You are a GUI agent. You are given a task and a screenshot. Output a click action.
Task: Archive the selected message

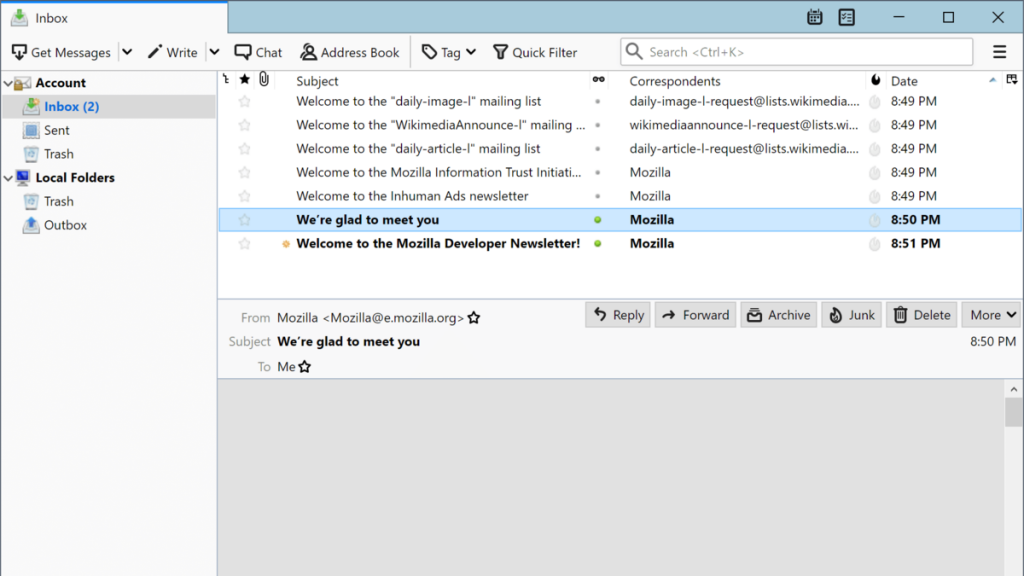pyautogui.click(x=779, y=314)
